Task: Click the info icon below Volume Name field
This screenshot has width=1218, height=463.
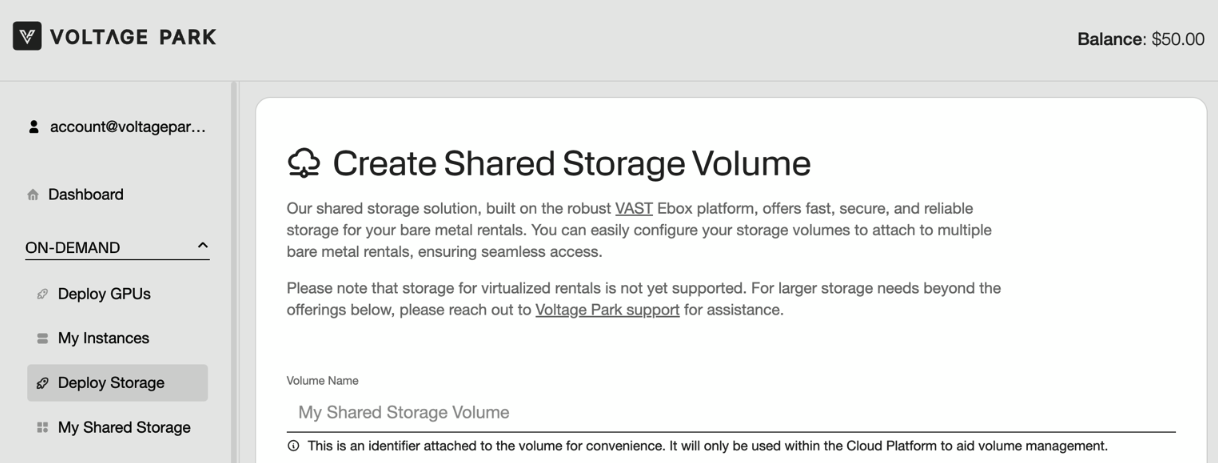Action: point(293,446)
